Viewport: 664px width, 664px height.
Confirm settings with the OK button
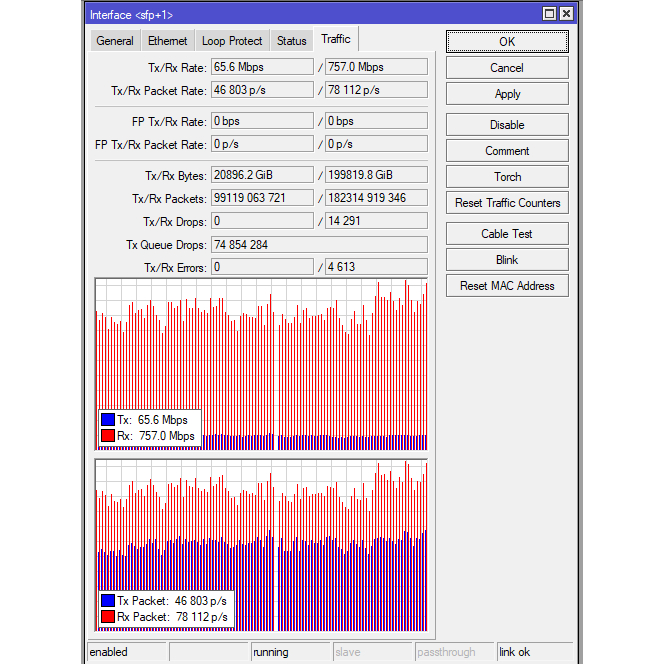pyautogui.click(x=507, y=42)
